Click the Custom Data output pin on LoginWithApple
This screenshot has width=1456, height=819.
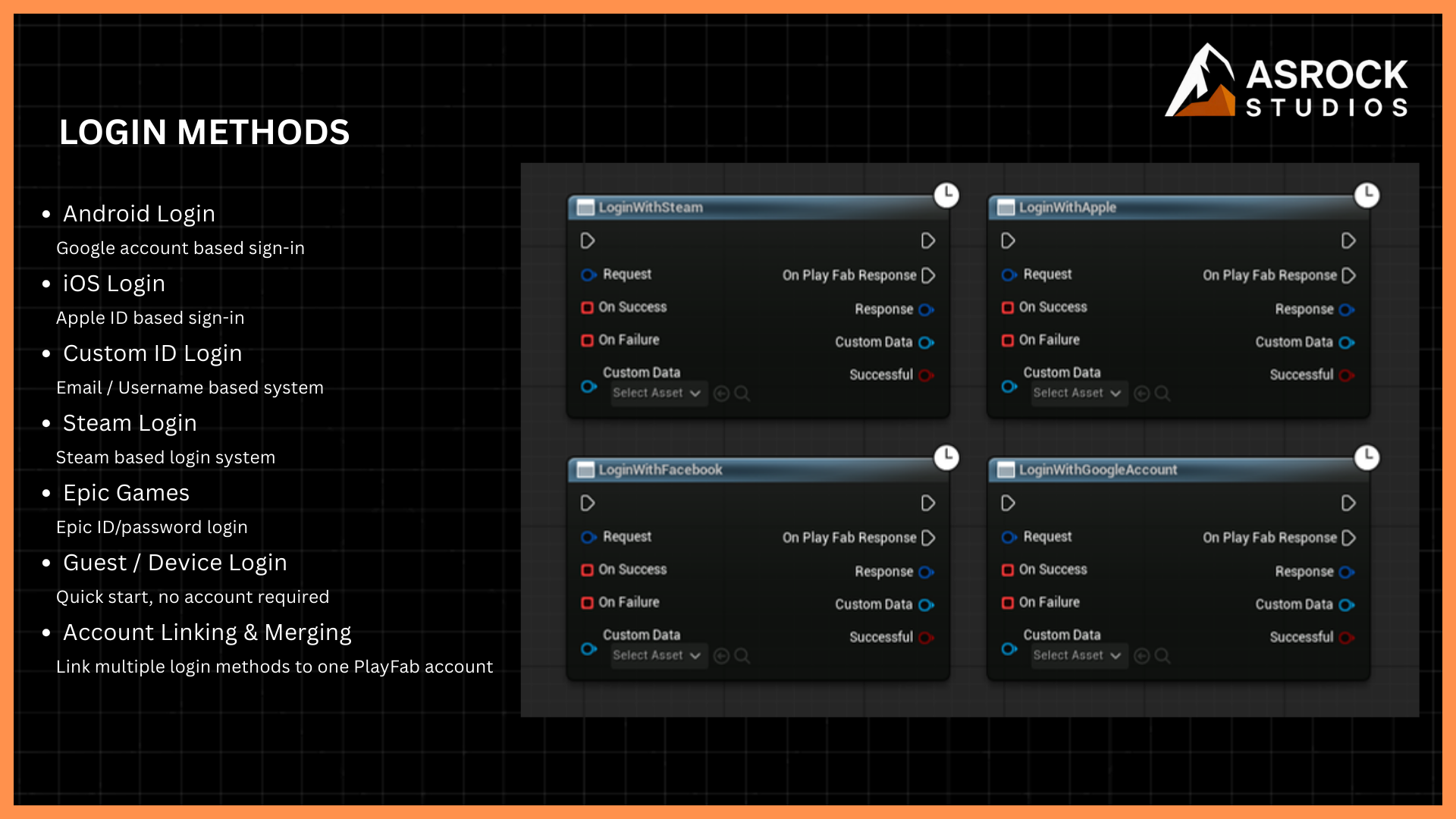click(1346, 343)
